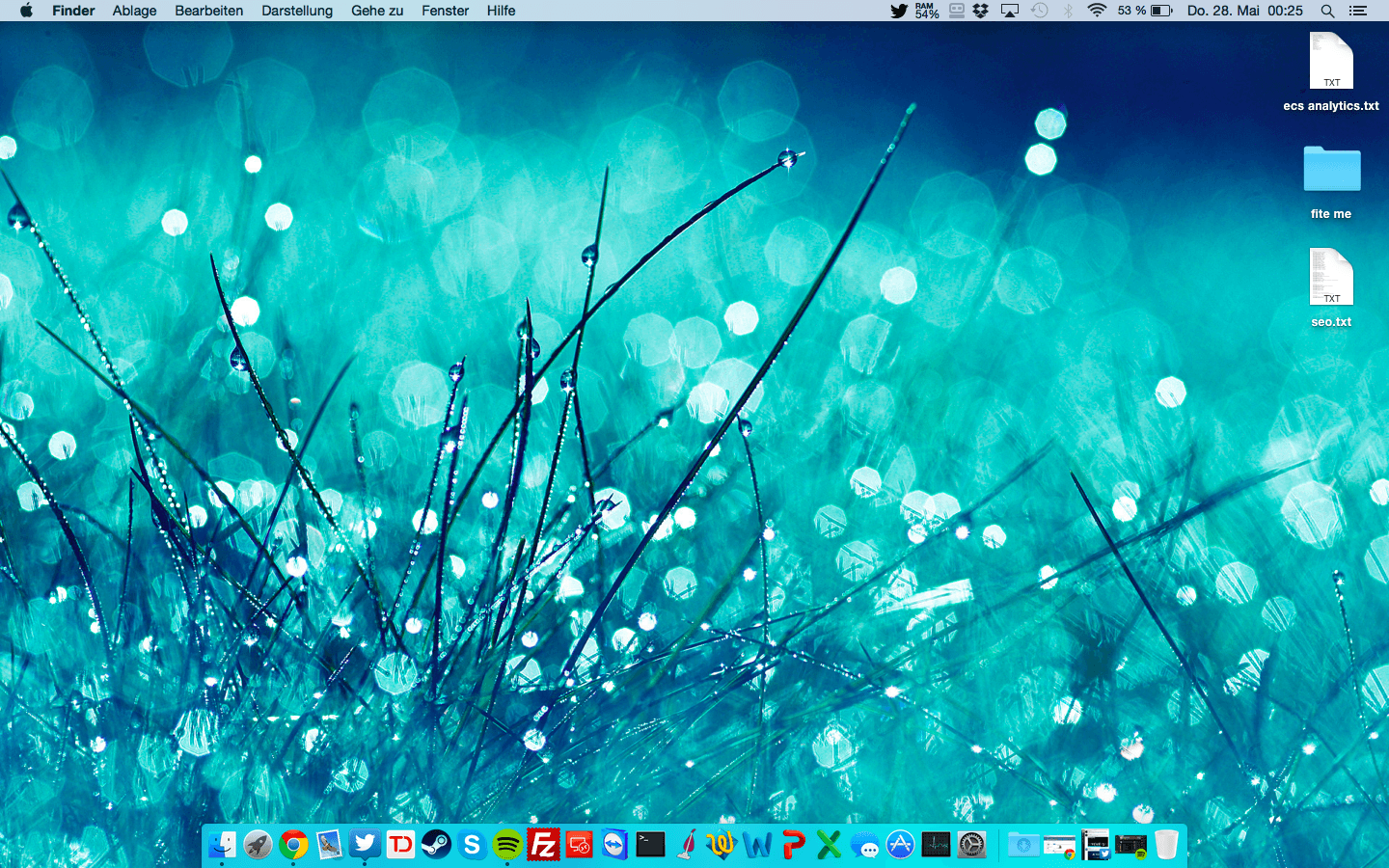The width and height of the screenshot is (1389, 868).
Task: Click the Steam icon in Dock
Action: (436, 845)
